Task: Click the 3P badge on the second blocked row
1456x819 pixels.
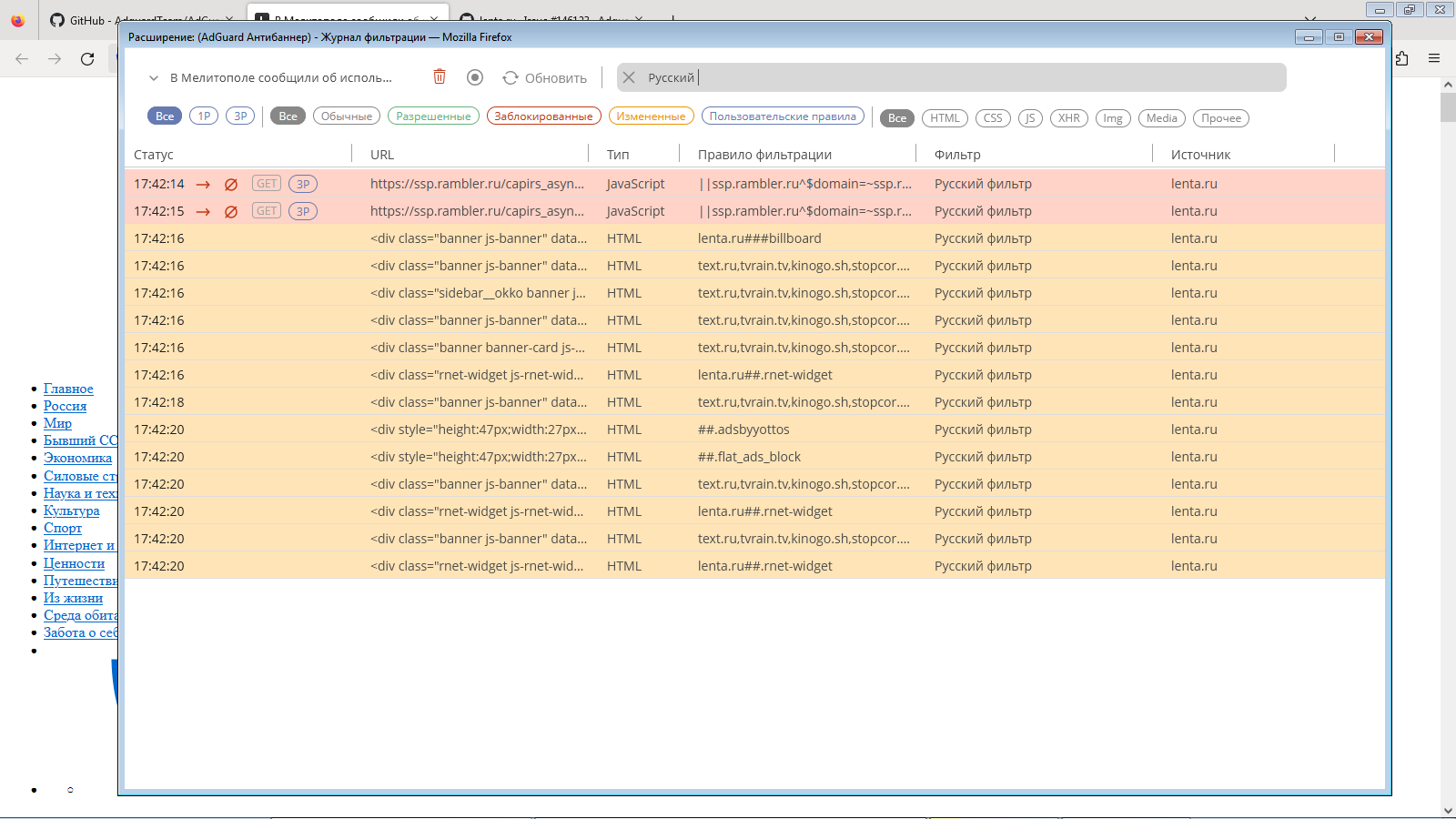Action: [302, 211]
